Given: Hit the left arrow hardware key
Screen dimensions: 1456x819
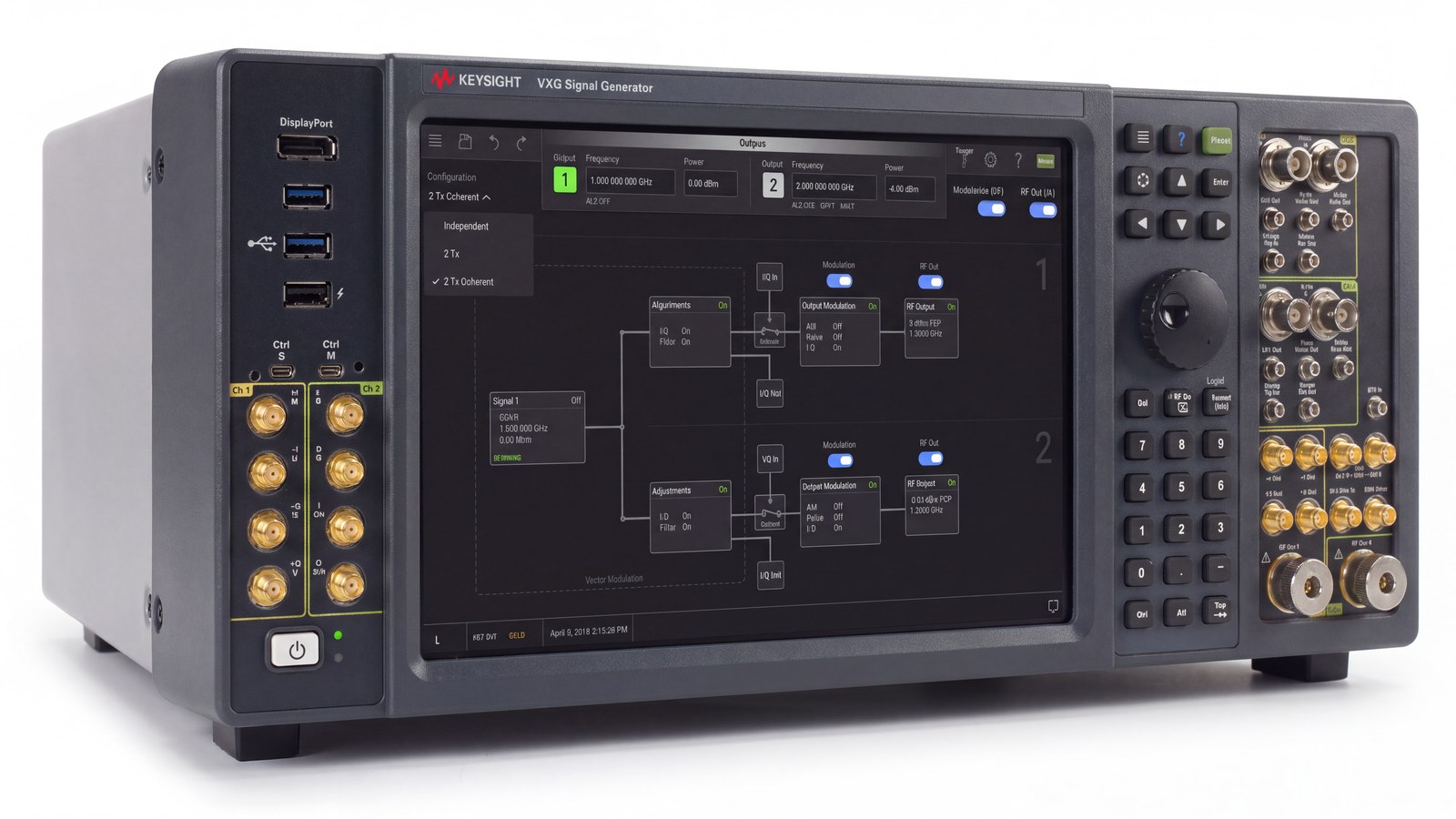Looking at the screenshot, I should (x=1142, y=223).
